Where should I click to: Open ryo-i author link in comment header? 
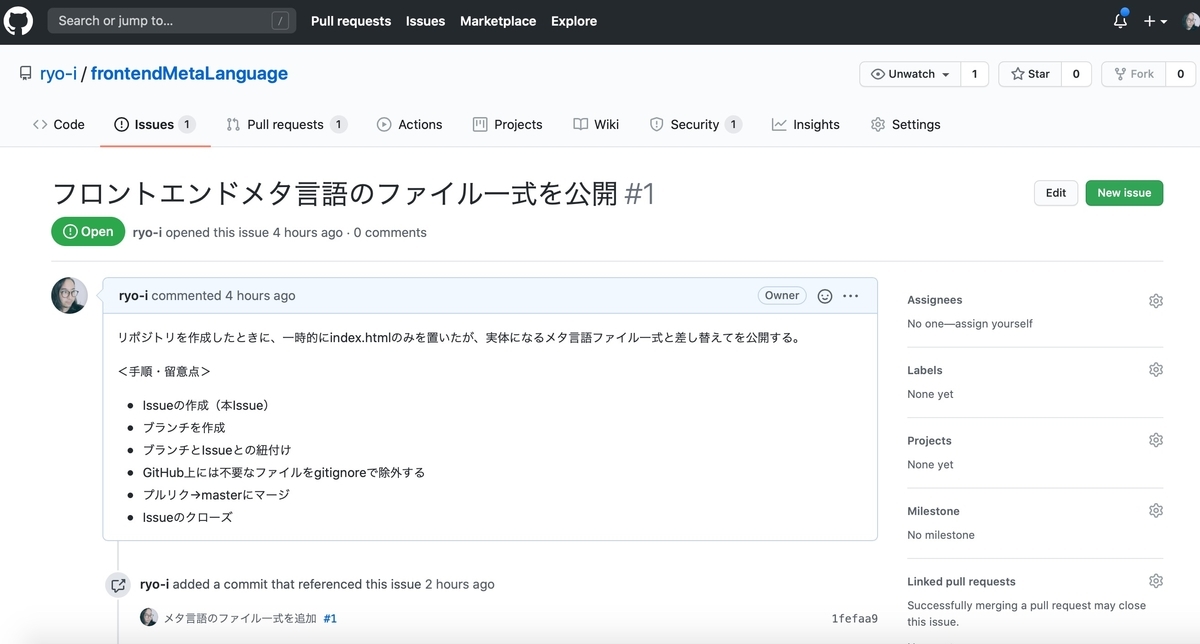133,296
